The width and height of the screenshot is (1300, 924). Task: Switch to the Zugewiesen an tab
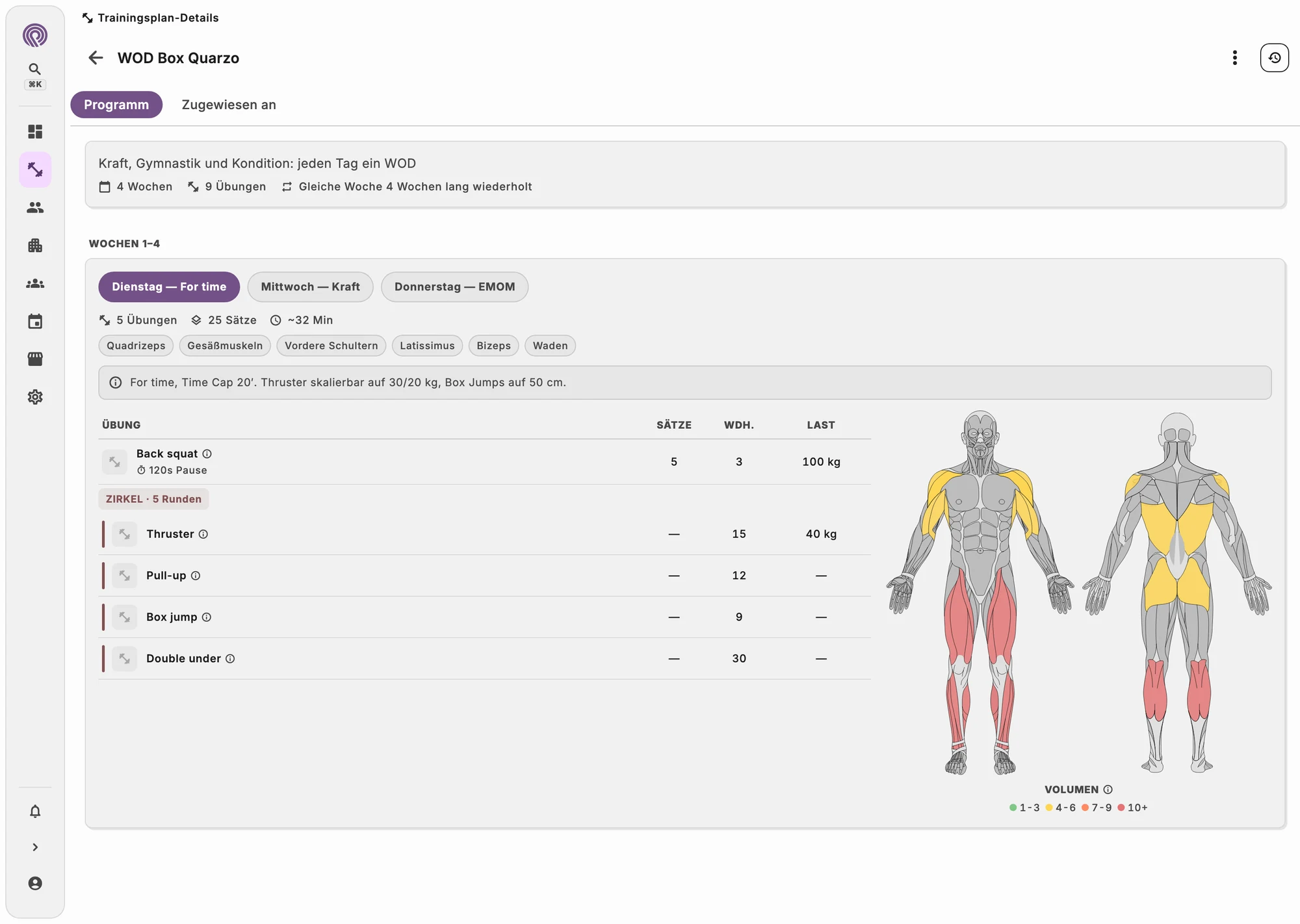pos(229,105)
